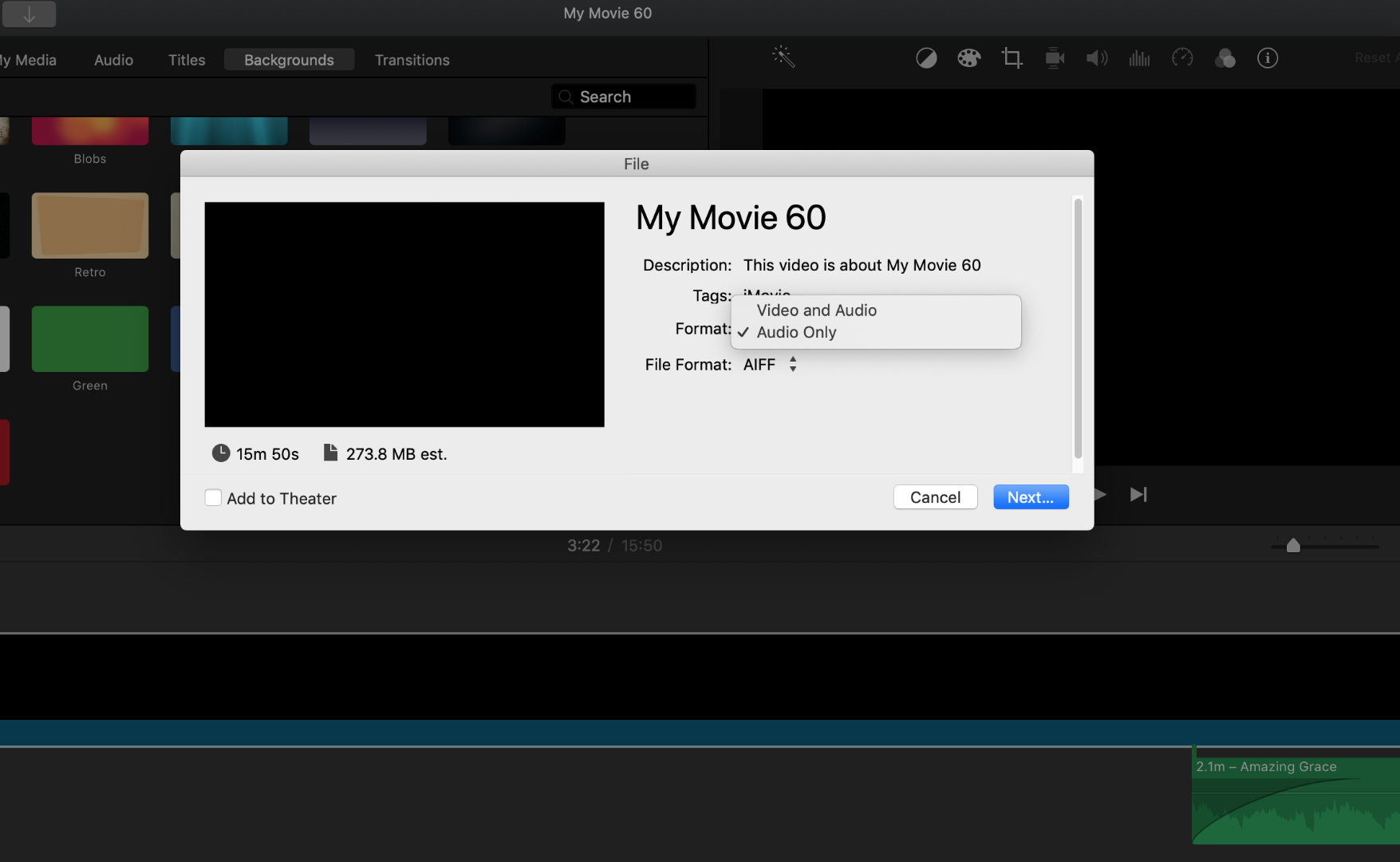The height and width of the screenshot is (862, 1400).
Task: Select the Green background thumbnail
Action: (90, 338)
